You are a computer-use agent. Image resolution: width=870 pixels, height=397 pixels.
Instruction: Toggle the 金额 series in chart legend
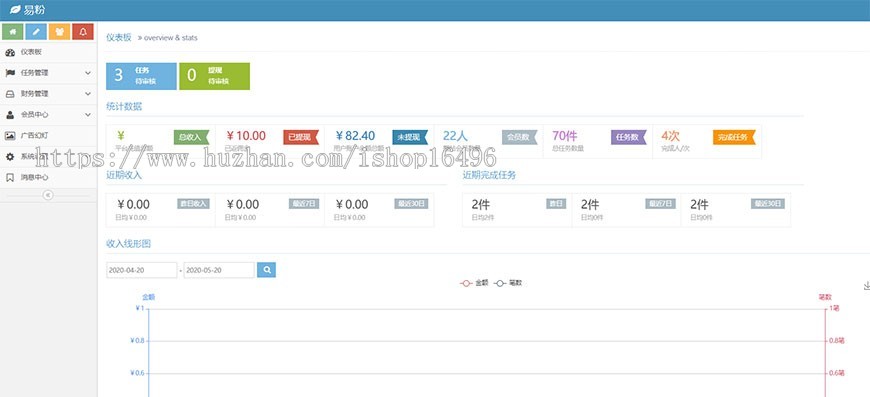(x=473, y=283)
